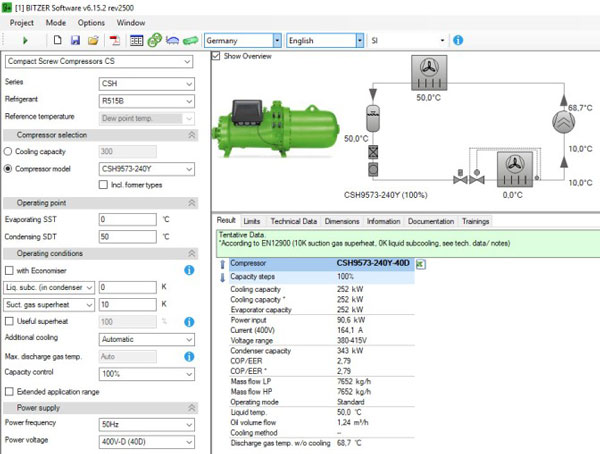
Task: Create a new project with blank page icon
Action: 57,40
